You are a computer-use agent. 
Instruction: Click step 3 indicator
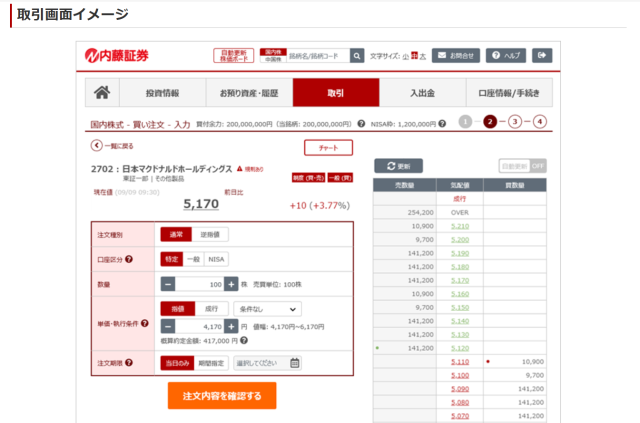click(x=515, y=122)
